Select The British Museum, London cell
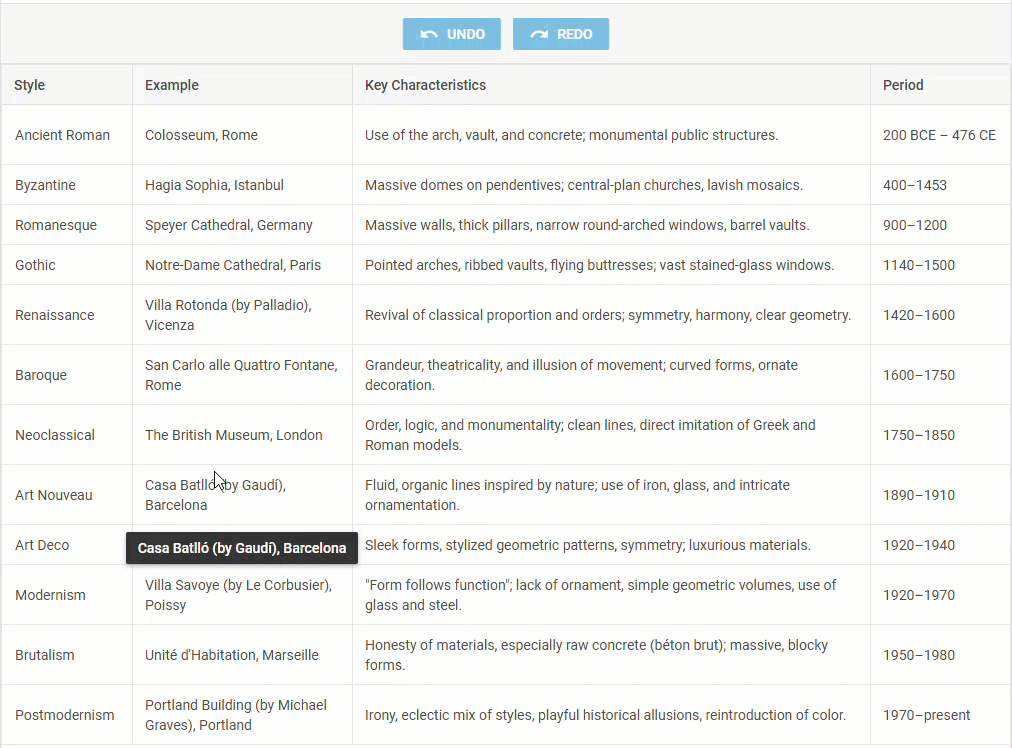The height and width of the screenshot is (748, 1012). click(234, 435)
